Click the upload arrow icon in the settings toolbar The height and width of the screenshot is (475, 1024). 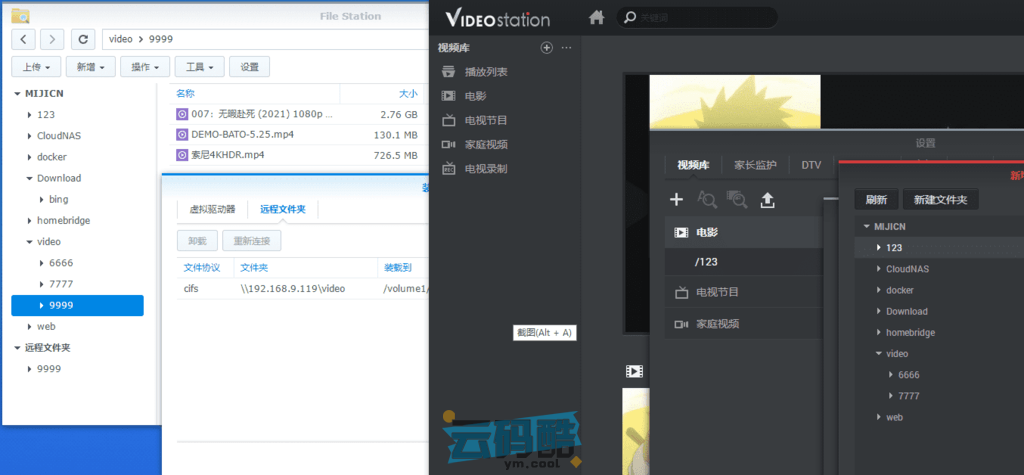pyautogui.click(x=767, y=200)
